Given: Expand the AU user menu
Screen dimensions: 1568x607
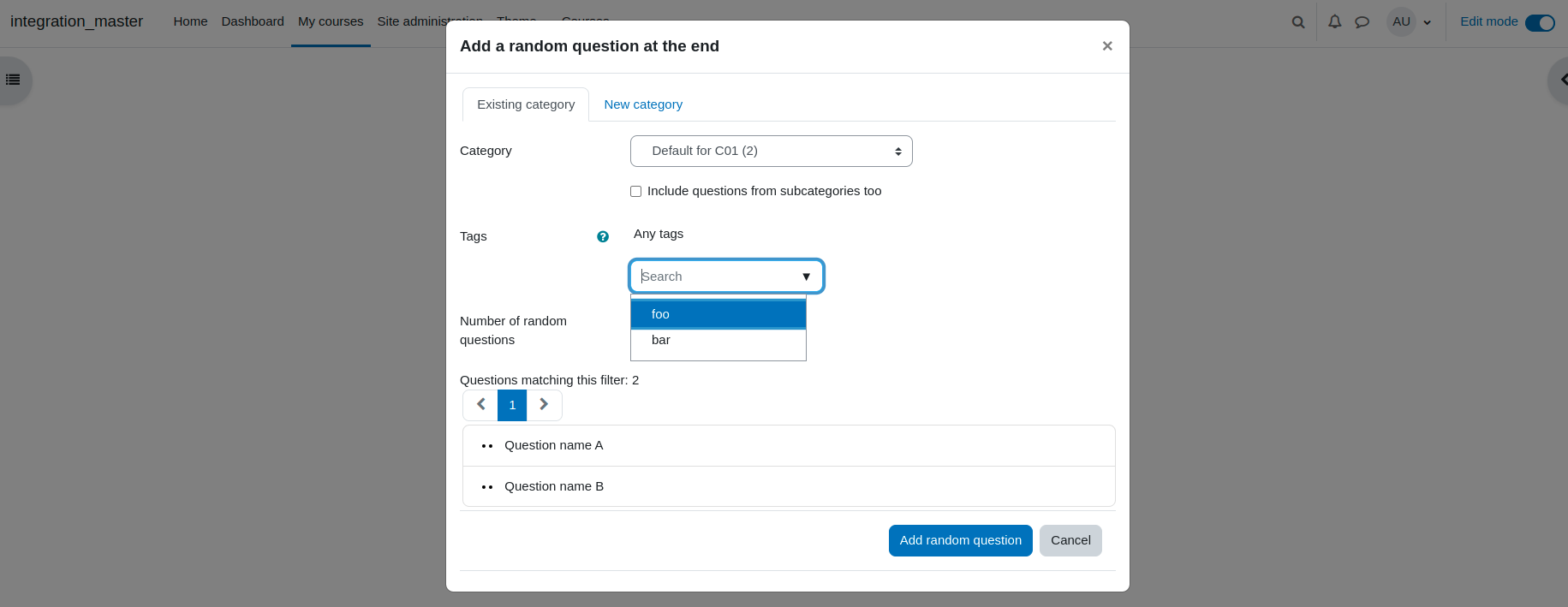Looking at the screenshot, I should coord(1410,22).
